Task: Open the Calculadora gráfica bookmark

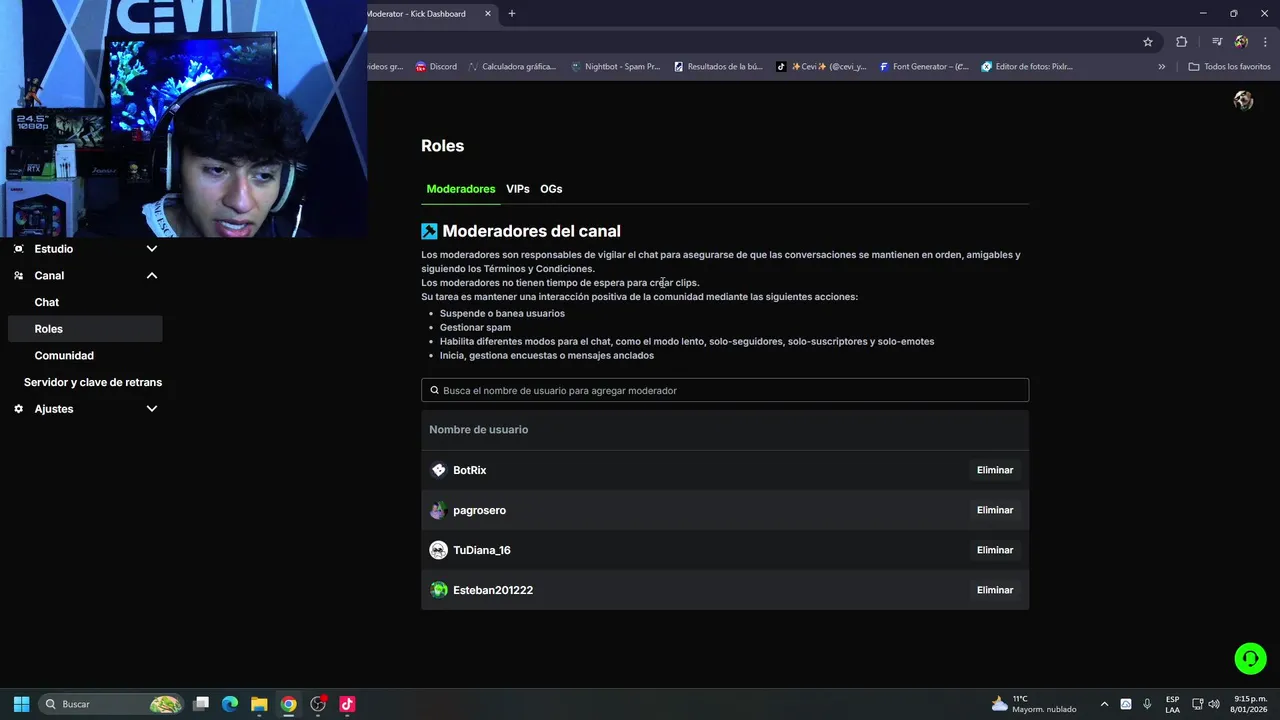Action: pos(512,67)
